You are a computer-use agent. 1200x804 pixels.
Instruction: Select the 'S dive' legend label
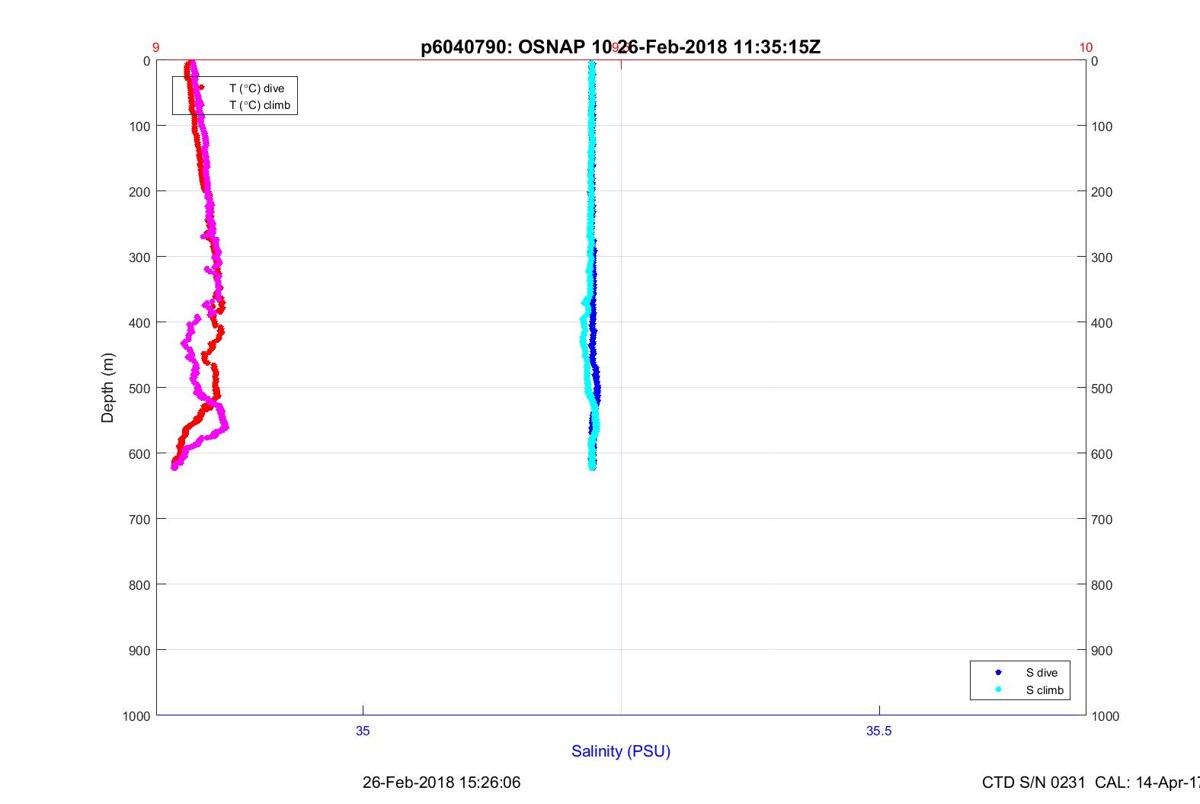click(1041, 673)
